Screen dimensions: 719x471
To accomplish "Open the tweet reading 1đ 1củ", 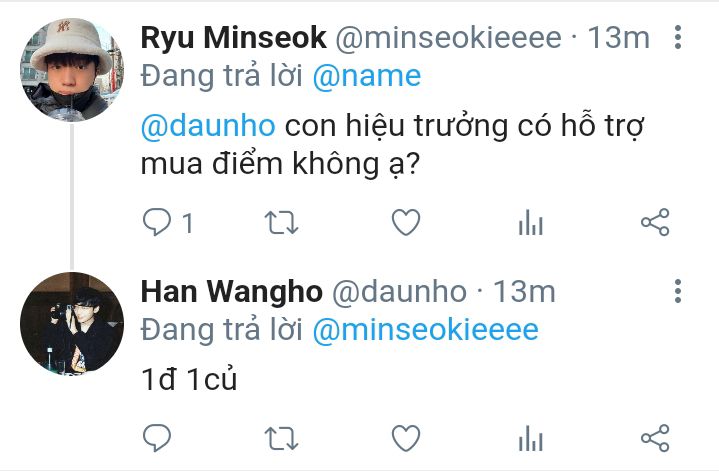I will point(189,380).
